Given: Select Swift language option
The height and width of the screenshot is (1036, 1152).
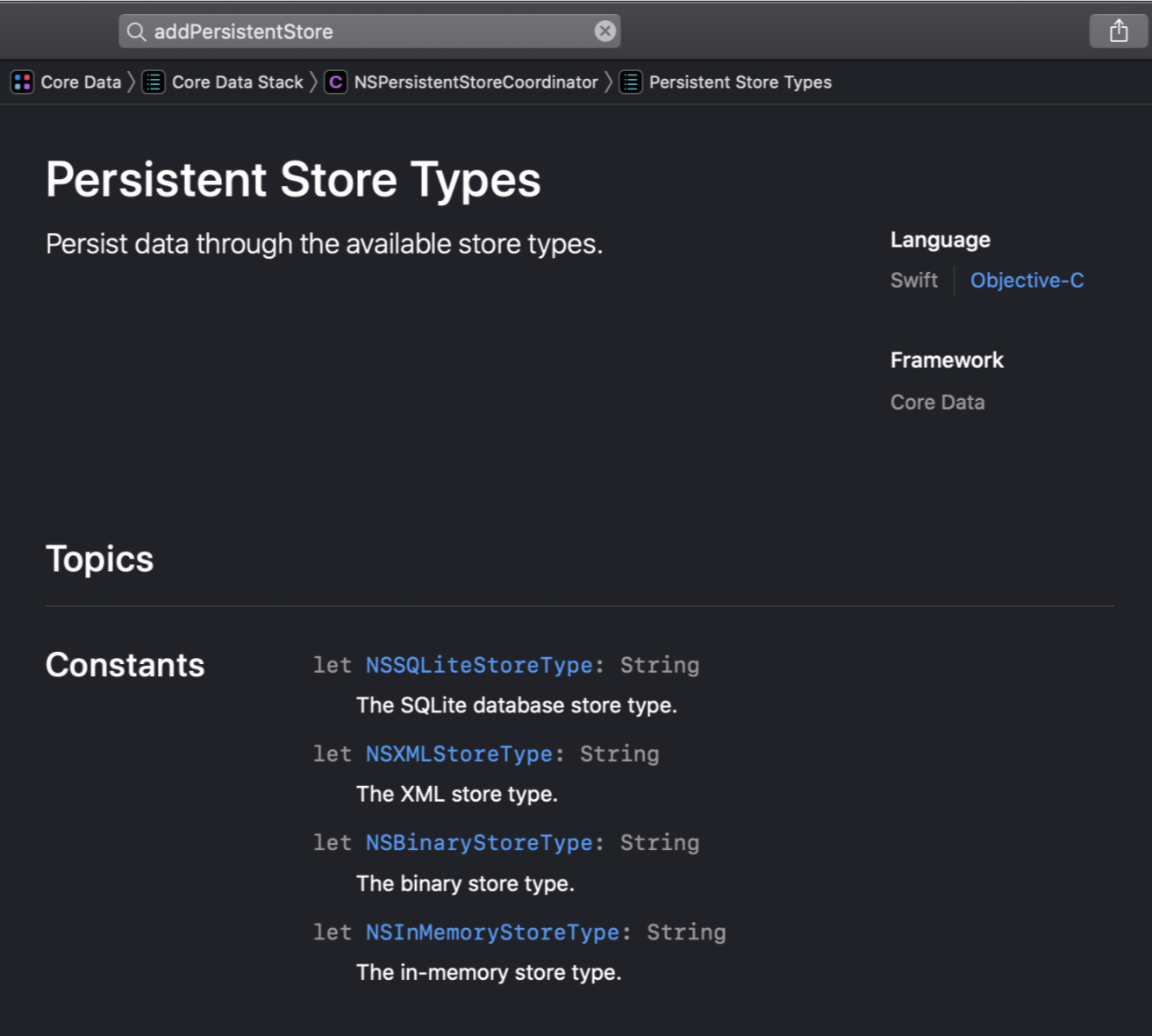Looking at the screenshot, I should click(x=913, y=281).
